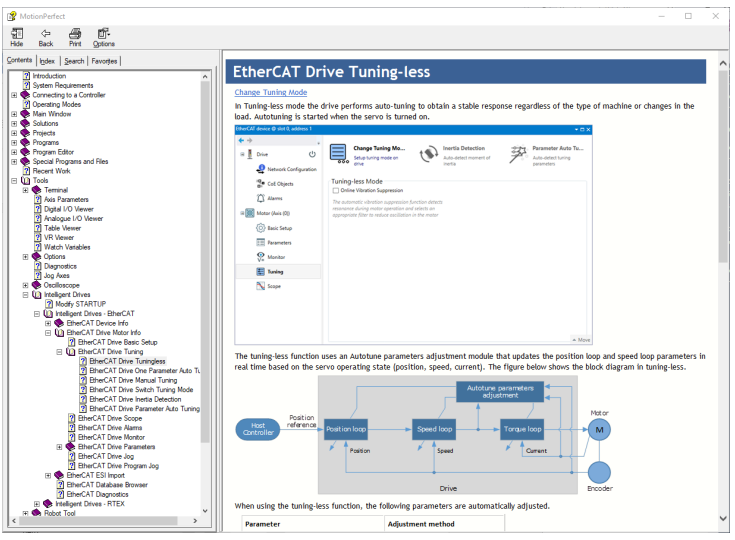Image resolution: width=735 pixels, height=540 pixels.
Task: Click the tree panel scroll-up arrow
Action: (x=205, y=76)
